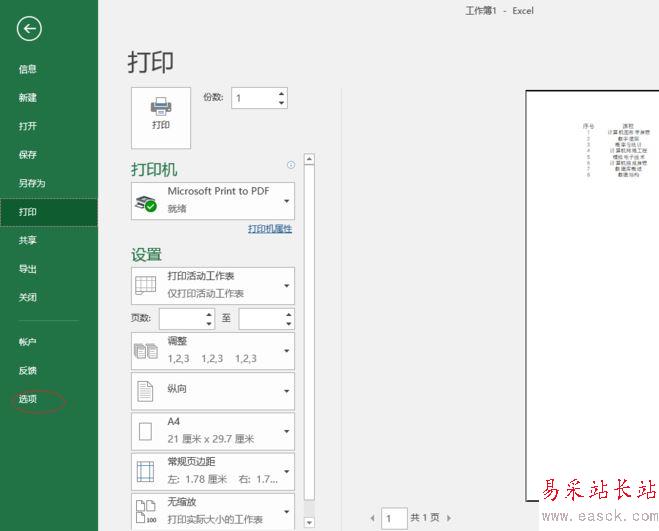Go to next preview page arrow
This screenshot has height=531, width=659.
[x=449, y=518]
